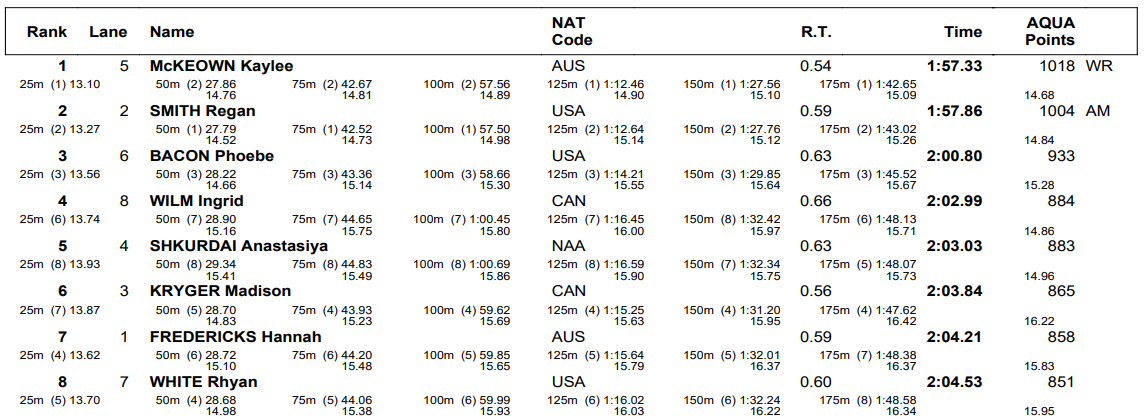Select SMITH Regan's name
This screenshot has width=1144, height=420.
(x=202, y=111)
